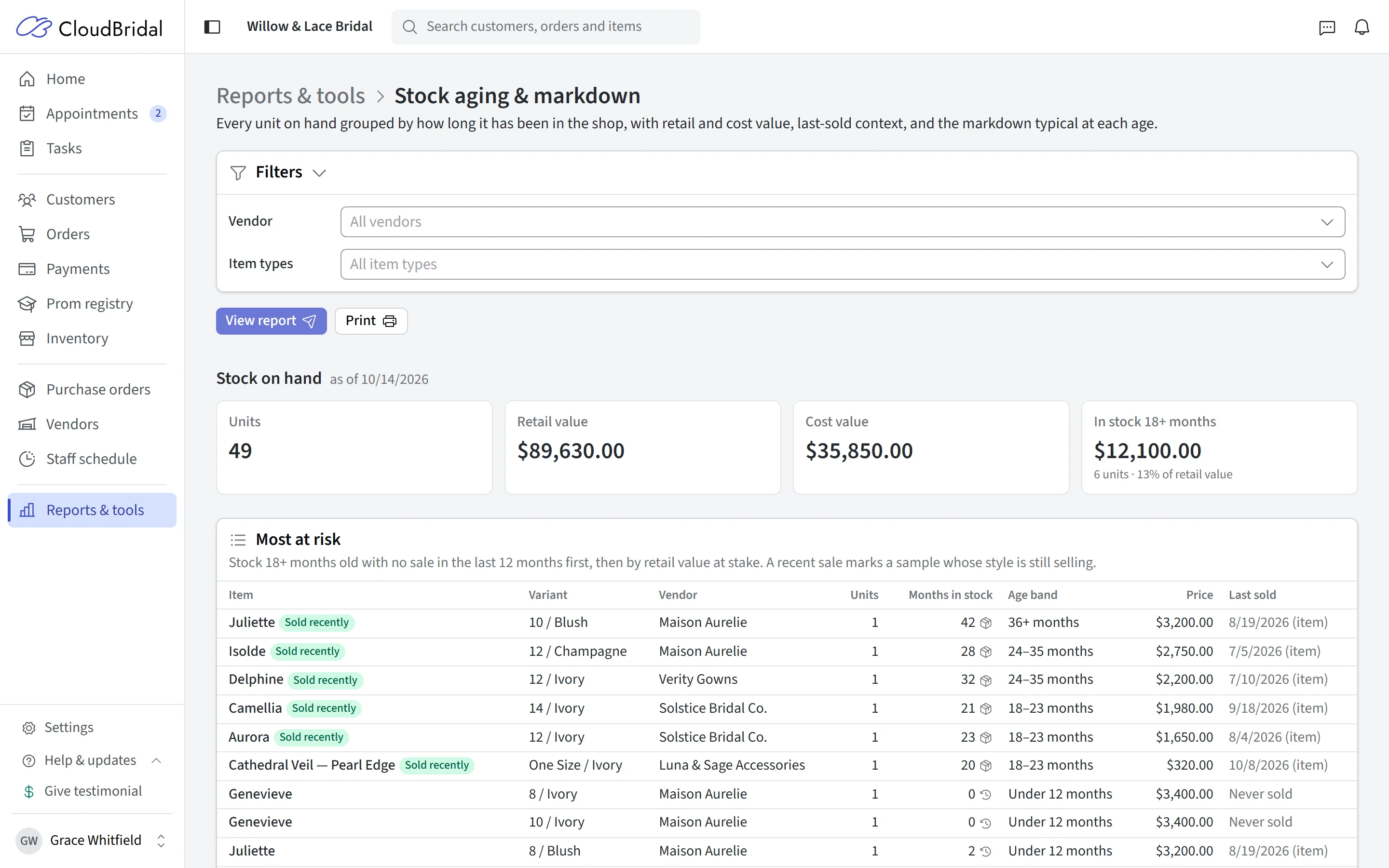The image size is (1389, 868).
Task: Open the notifications bell
Action: (1362, 27)
